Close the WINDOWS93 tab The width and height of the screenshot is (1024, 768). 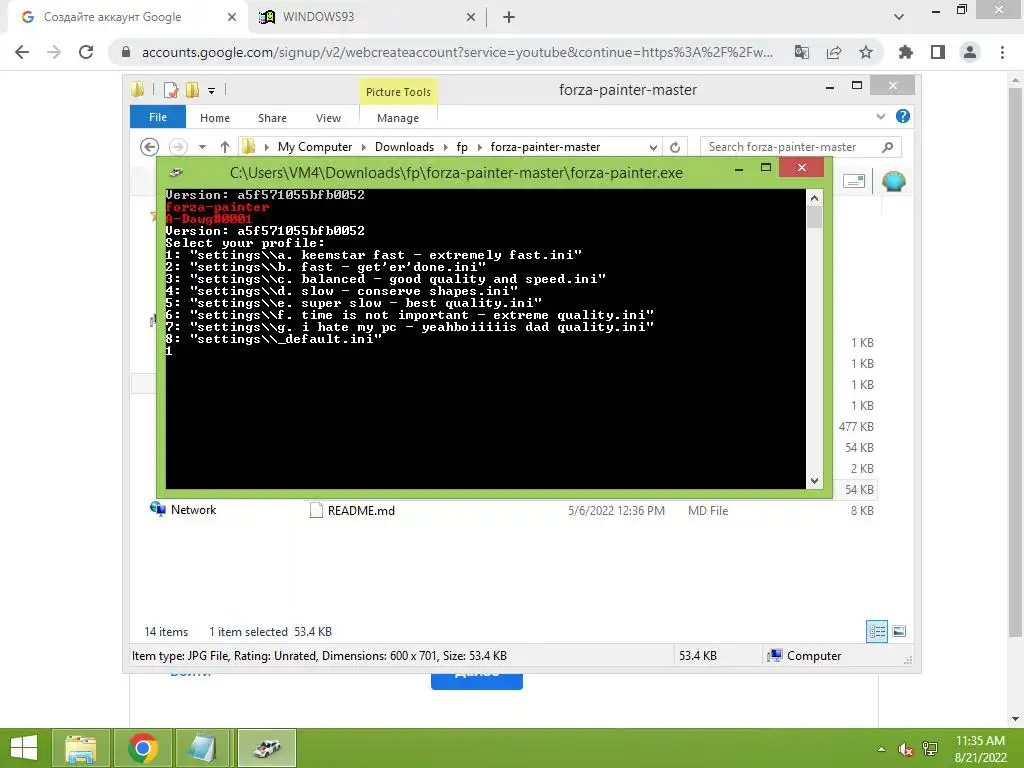[x=471, y=18]
